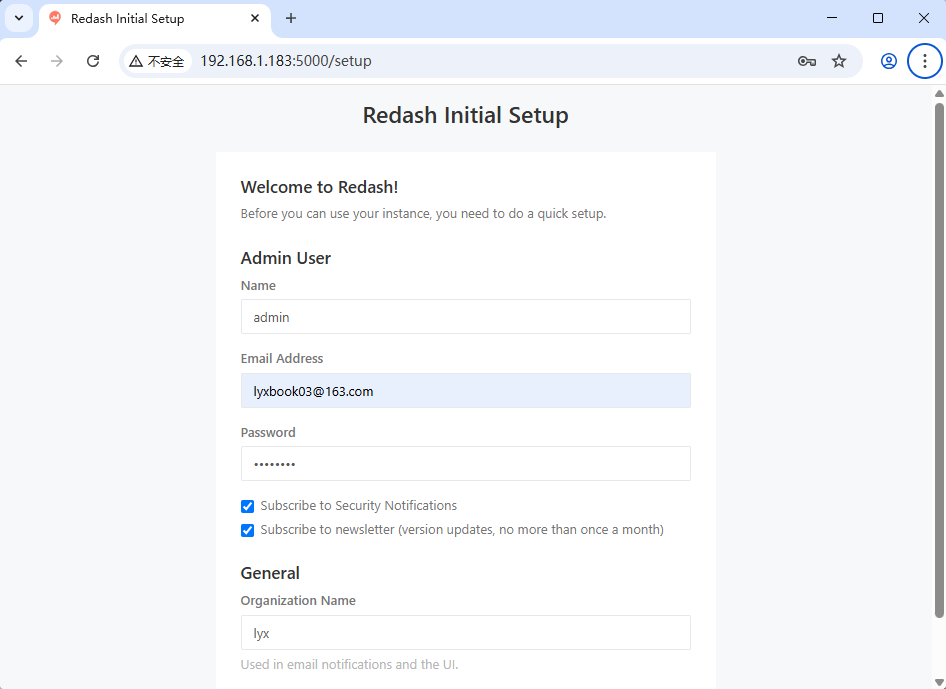Minimize the browser window

coord(832,18)
